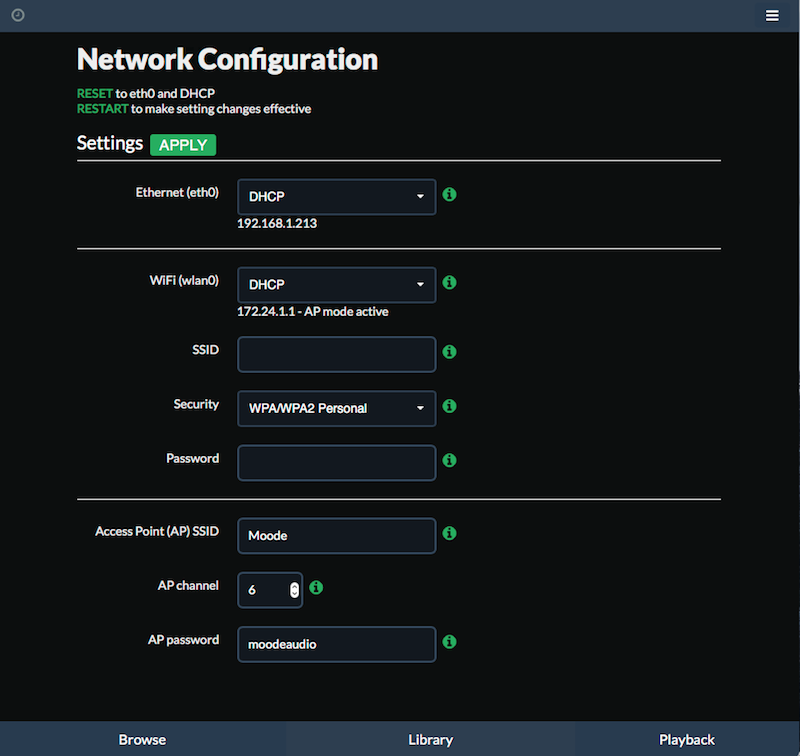Click the green APPLY button
The width and height of the screenshot is (800, 756).
coord(183,145)
